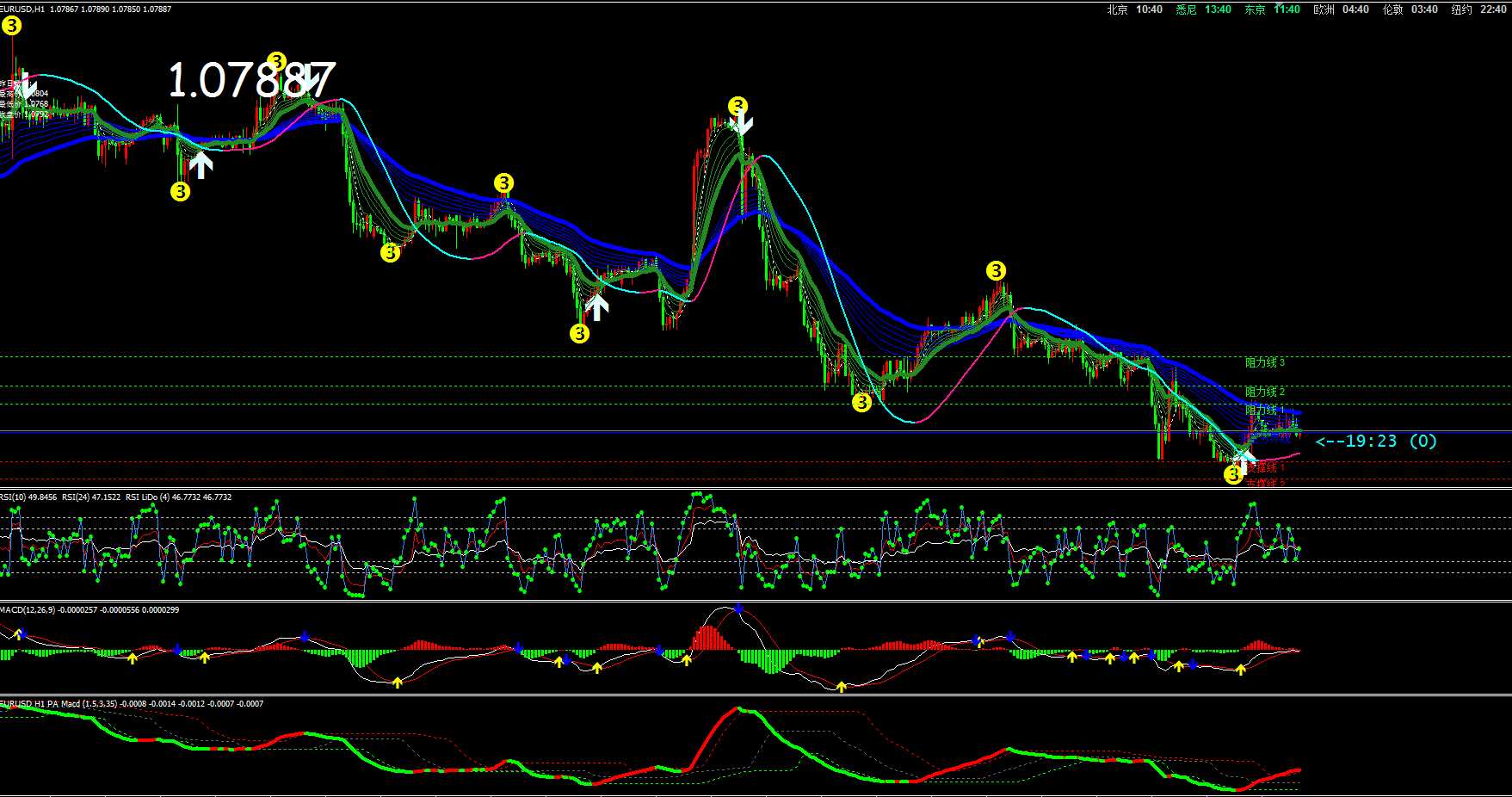Select the 东京 11:40 clock label
The height and width of the screenshot is (797, 1512).
pos(1272,9)
